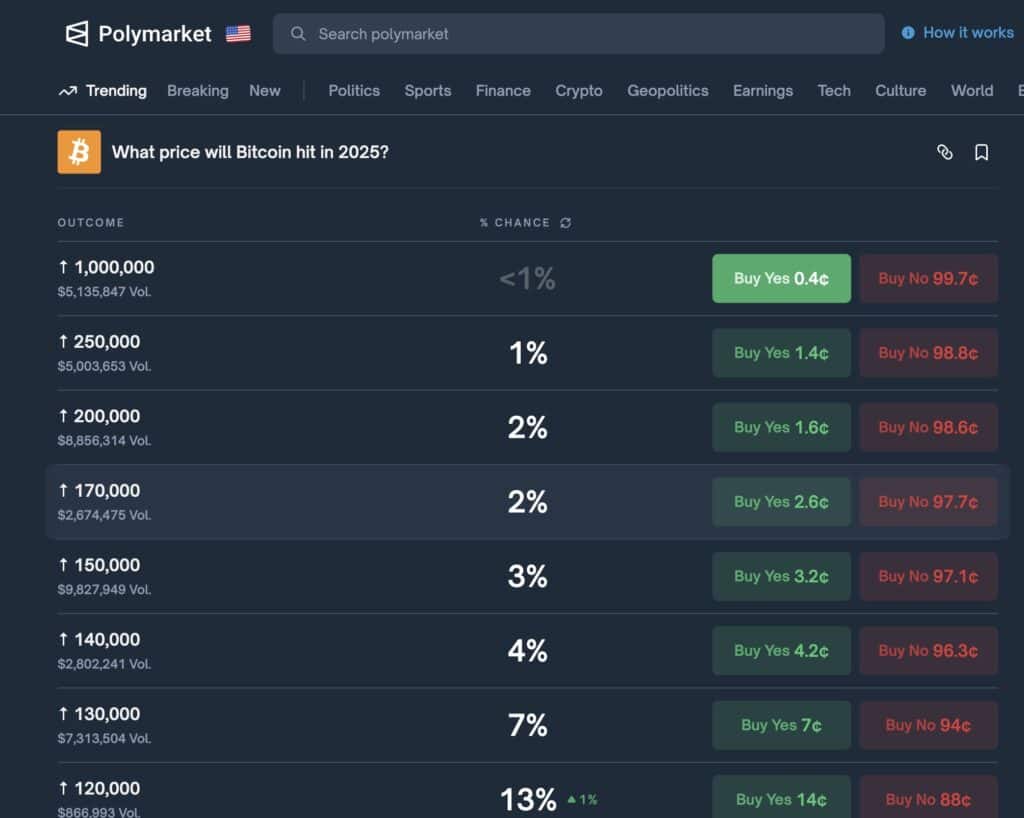The width and height of the screenshot is (1024, 818).
Task: Click the $8,856,314 Vol. text
Action: 104,441
